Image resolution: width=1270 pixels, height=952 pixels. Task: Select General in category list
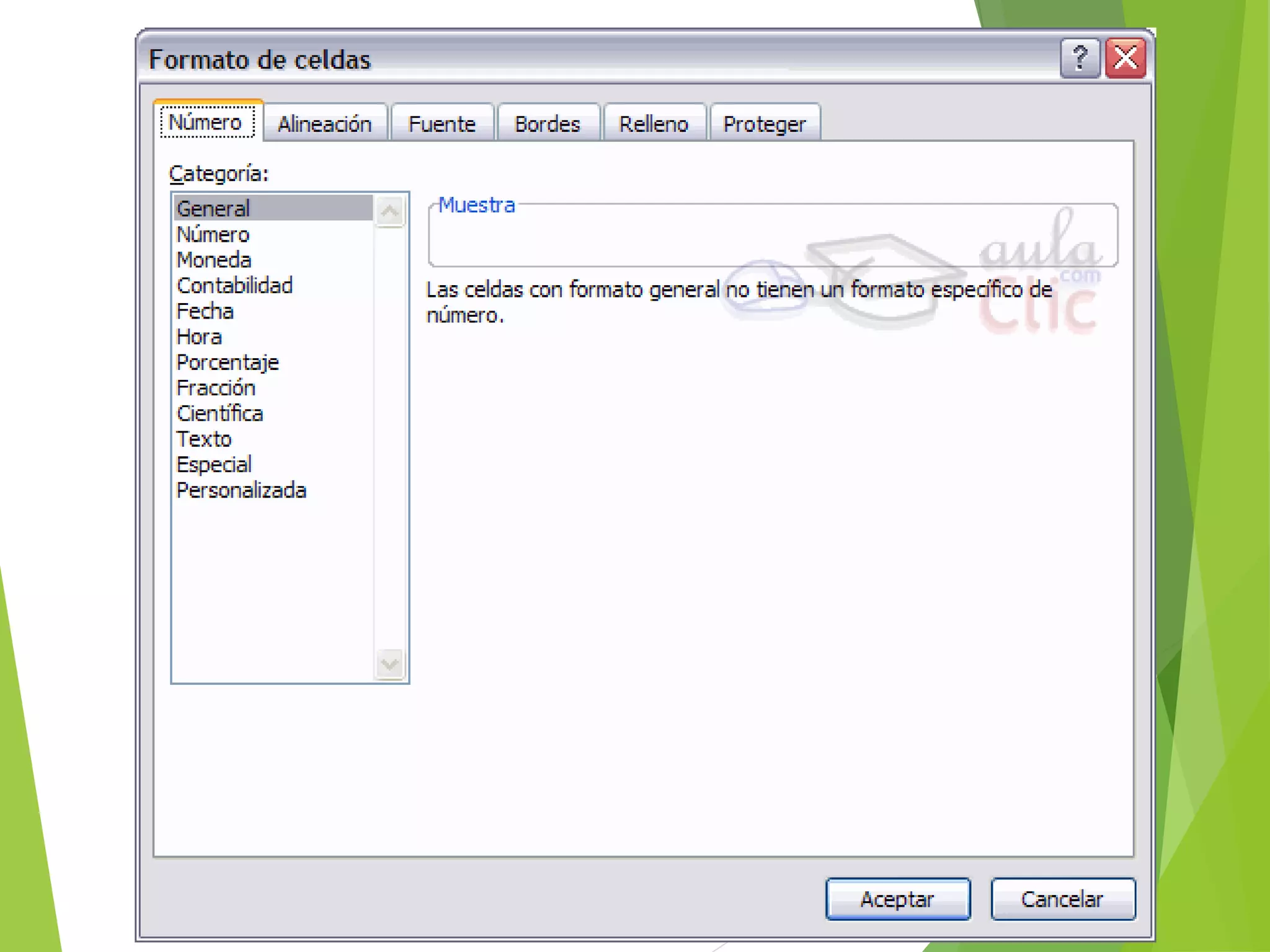(213, 209)
